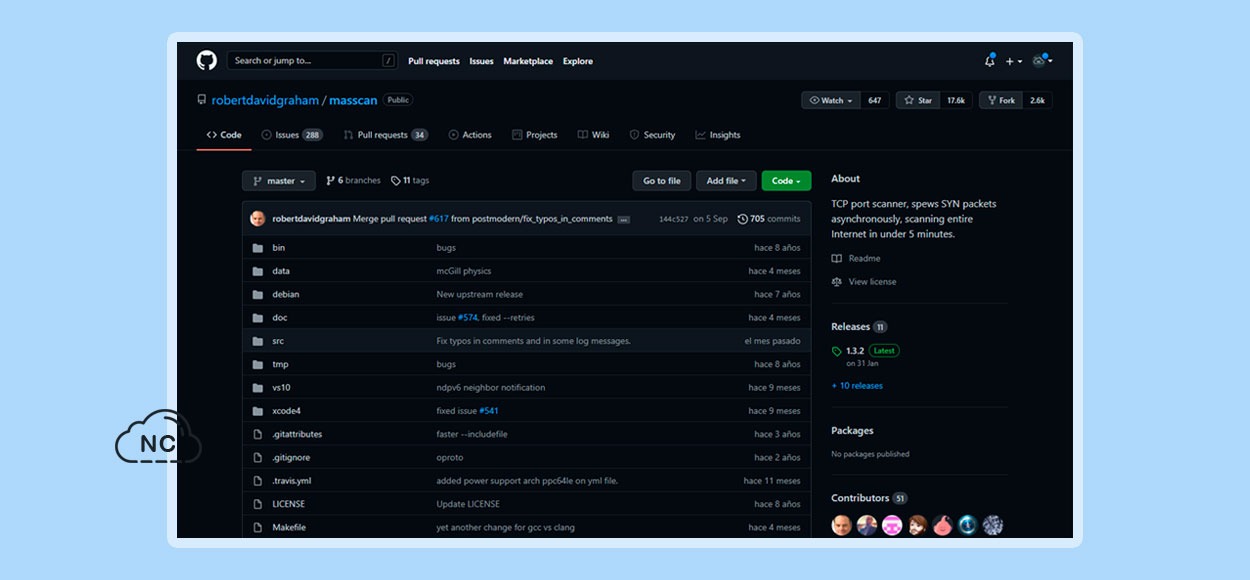View the 705 commits history
The height and width of the screenshot is (580, 1250).
[769, 219]
